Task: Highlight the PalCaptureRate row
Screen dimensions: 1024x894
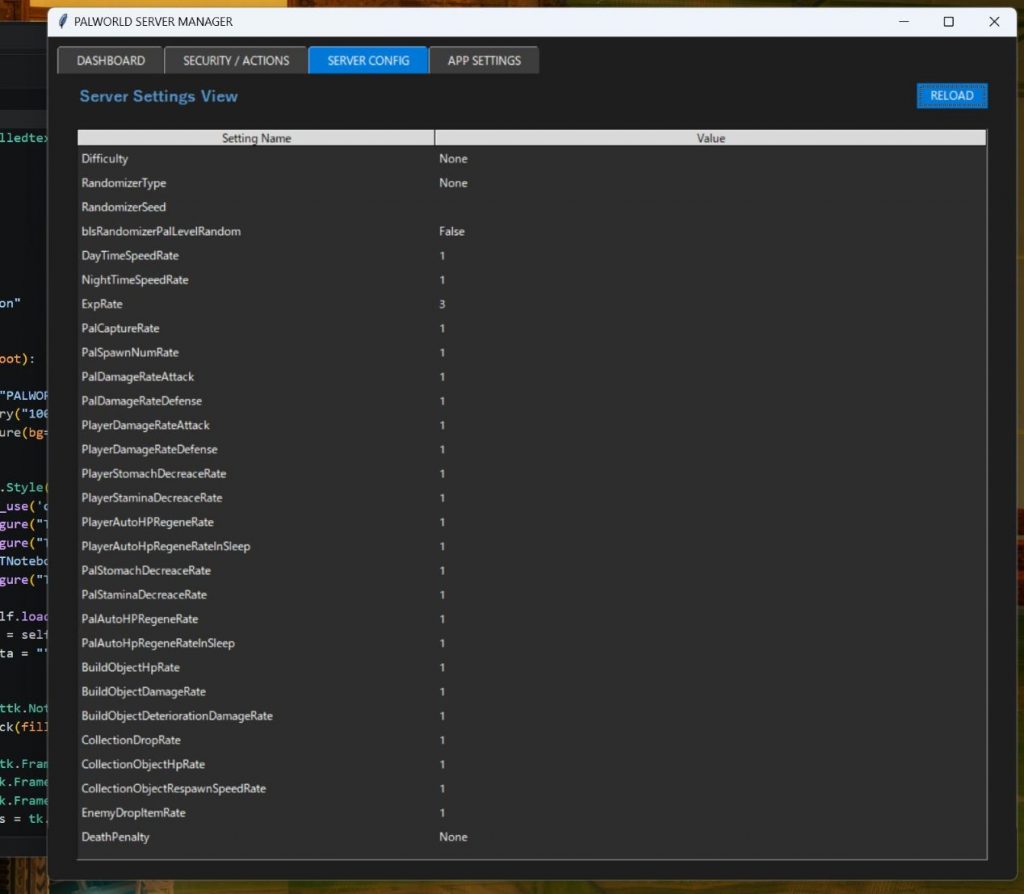Action: (532, 328)
